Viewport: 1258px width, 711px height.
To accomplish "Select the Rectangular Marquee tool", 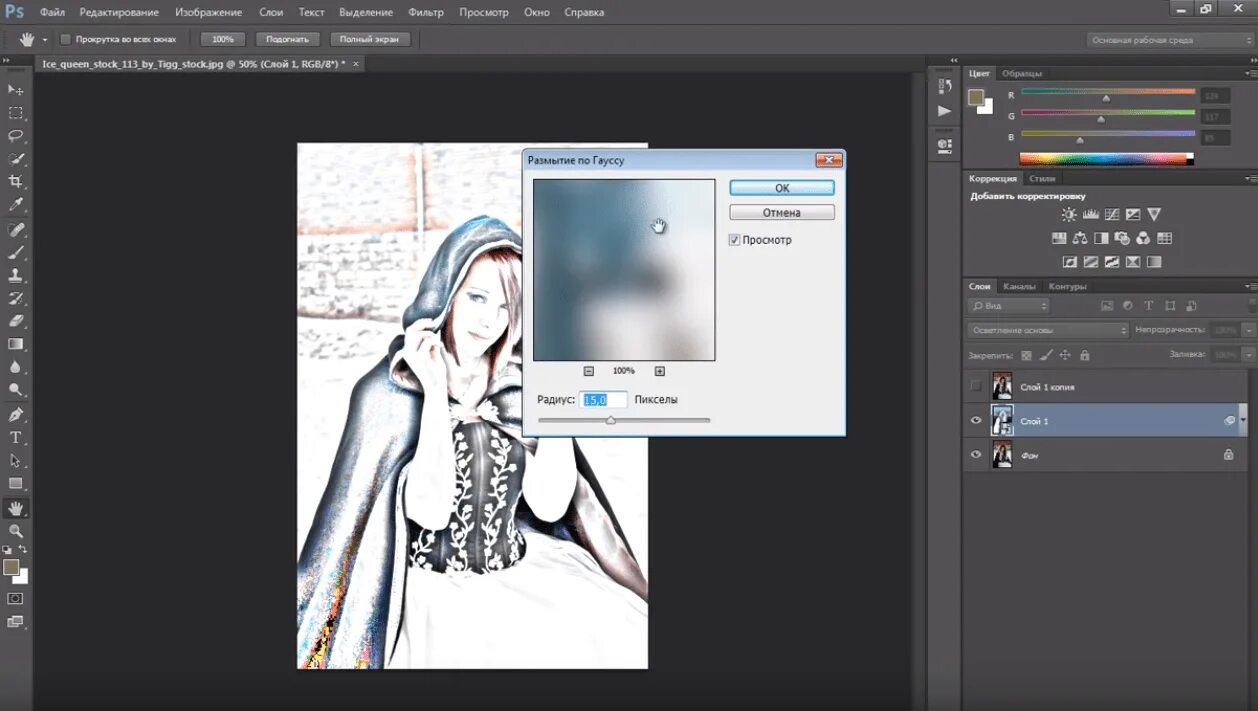I will pyautogui.click(x=16, y=113).
